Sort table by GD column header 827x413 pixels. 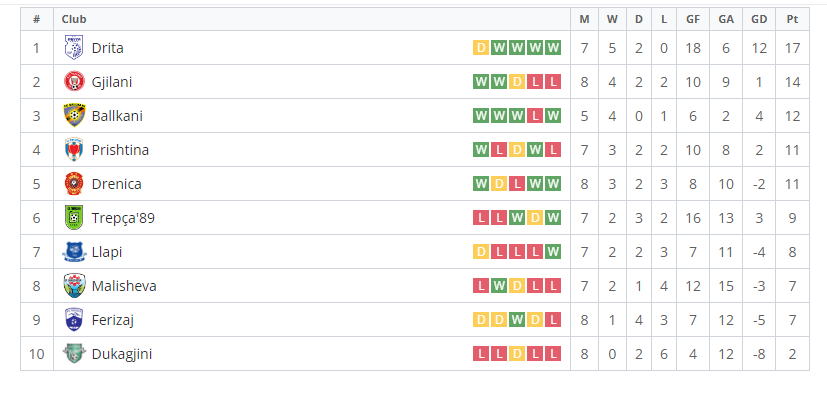click(759, 20)
